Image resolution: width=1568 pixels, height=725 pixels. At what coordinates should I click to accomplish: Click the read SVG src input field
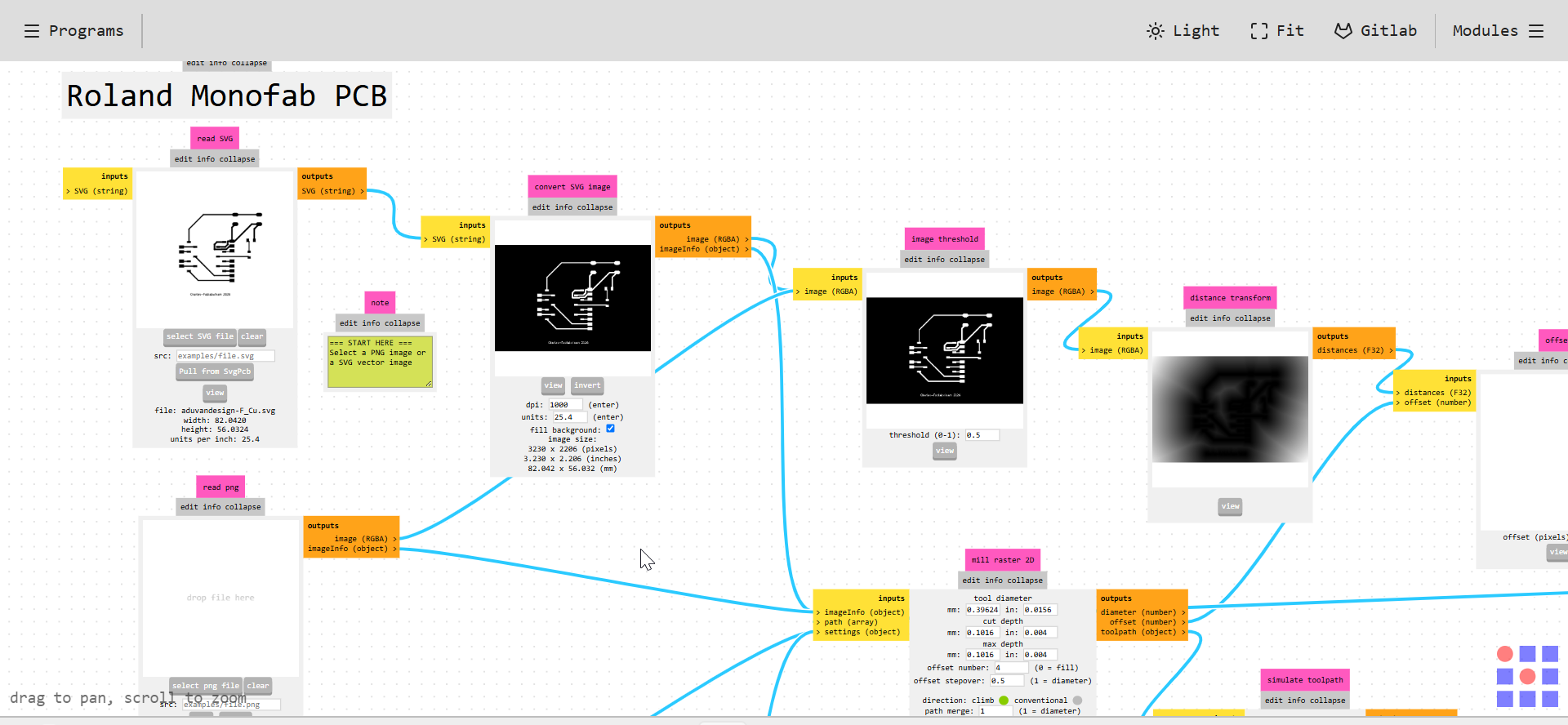tap(225, 356)
